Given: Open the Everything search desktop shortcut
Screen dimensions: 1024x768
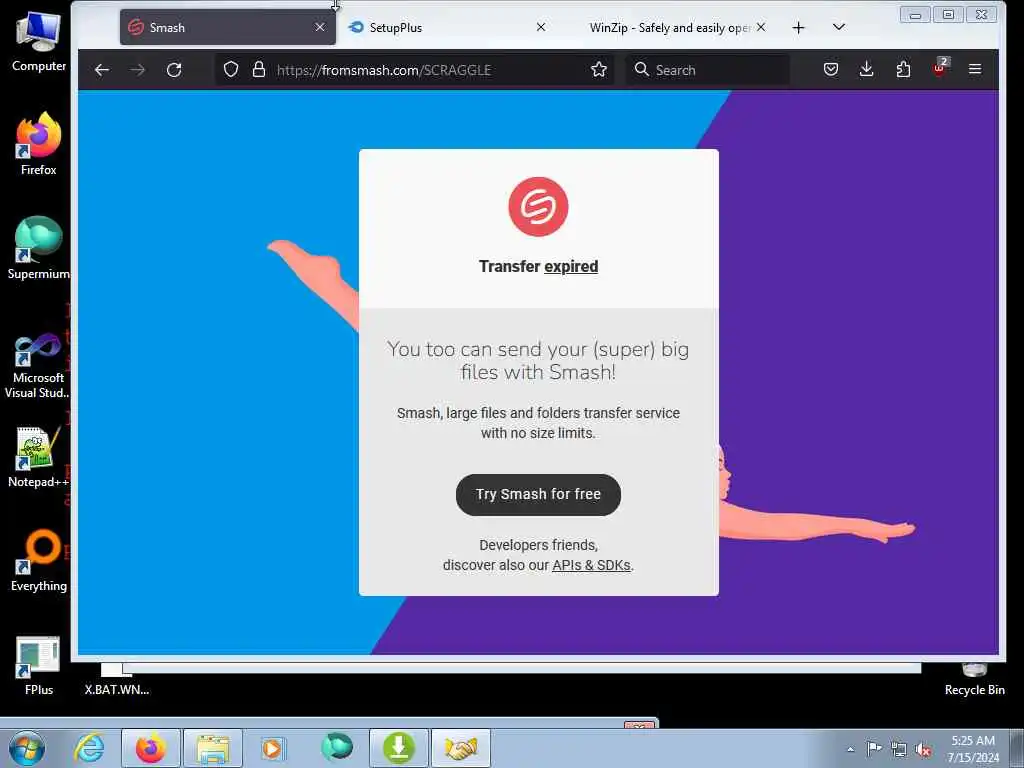Looking at the screenshot, I should [39, 560].
